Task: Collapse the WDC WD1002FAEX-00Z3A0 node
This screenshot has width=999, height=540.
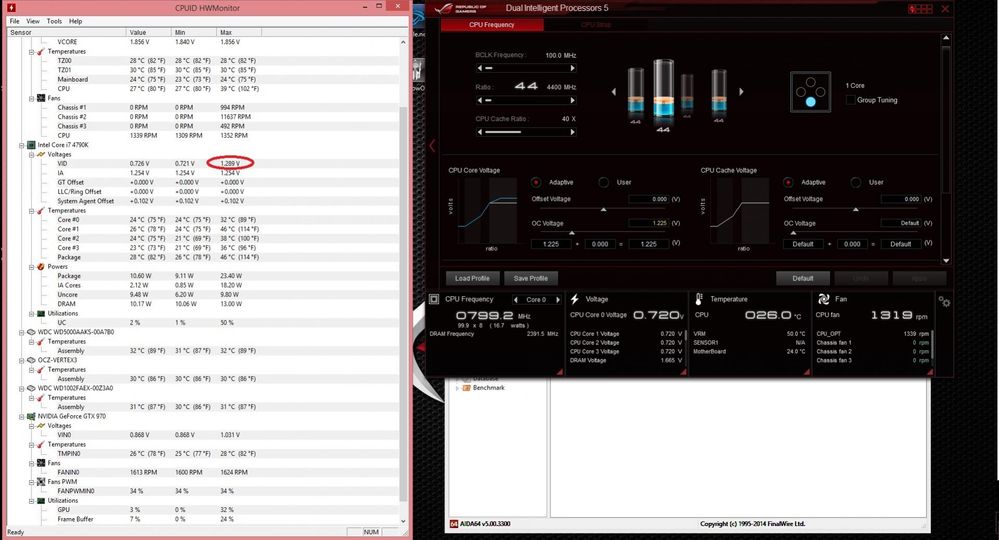Action: click(x=22, y=388)
